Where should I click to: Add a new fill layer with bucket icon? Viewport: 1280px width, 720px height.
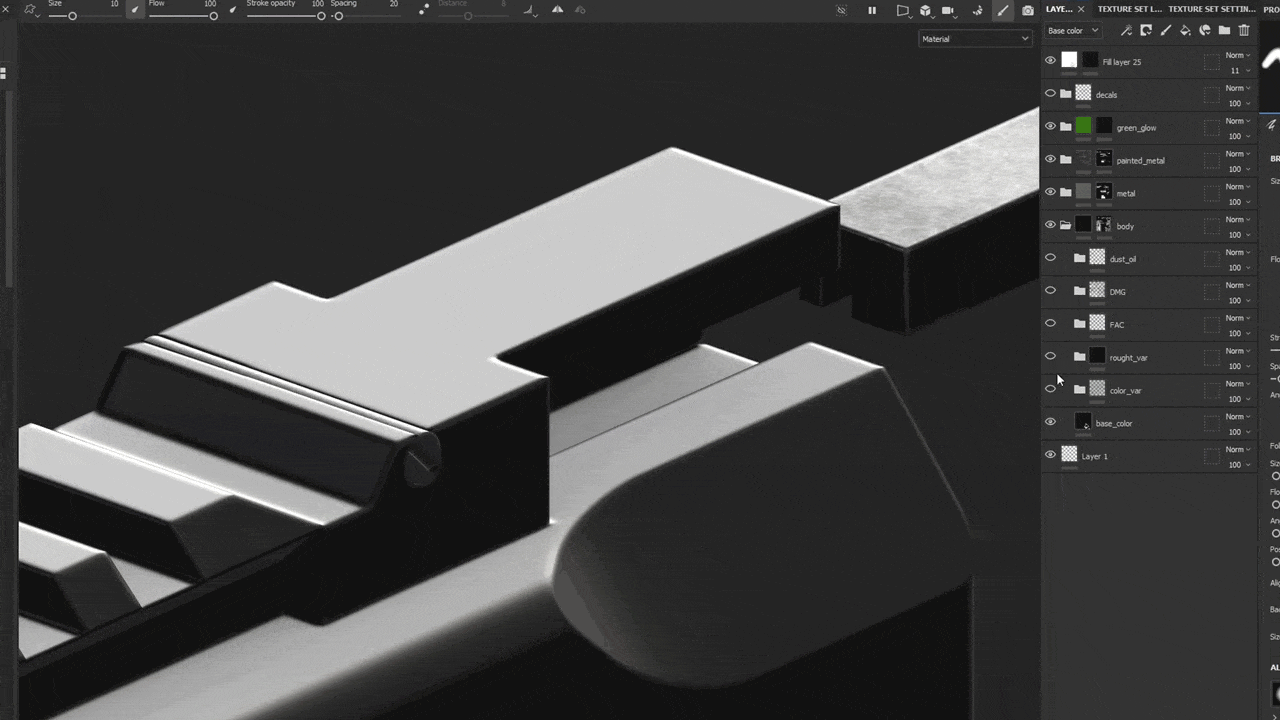(1185, 31)
